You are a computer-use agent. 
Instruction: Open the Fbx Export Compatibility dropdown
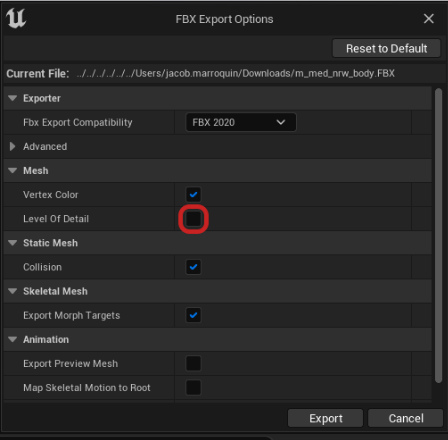241,122
